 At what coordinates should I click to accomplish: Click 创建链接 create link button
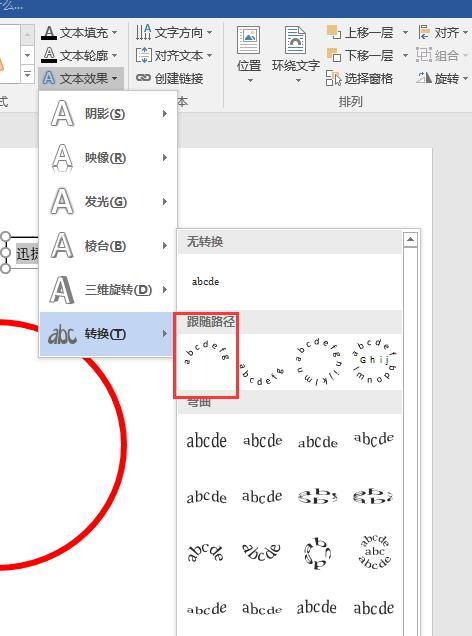tap(169, 78)
